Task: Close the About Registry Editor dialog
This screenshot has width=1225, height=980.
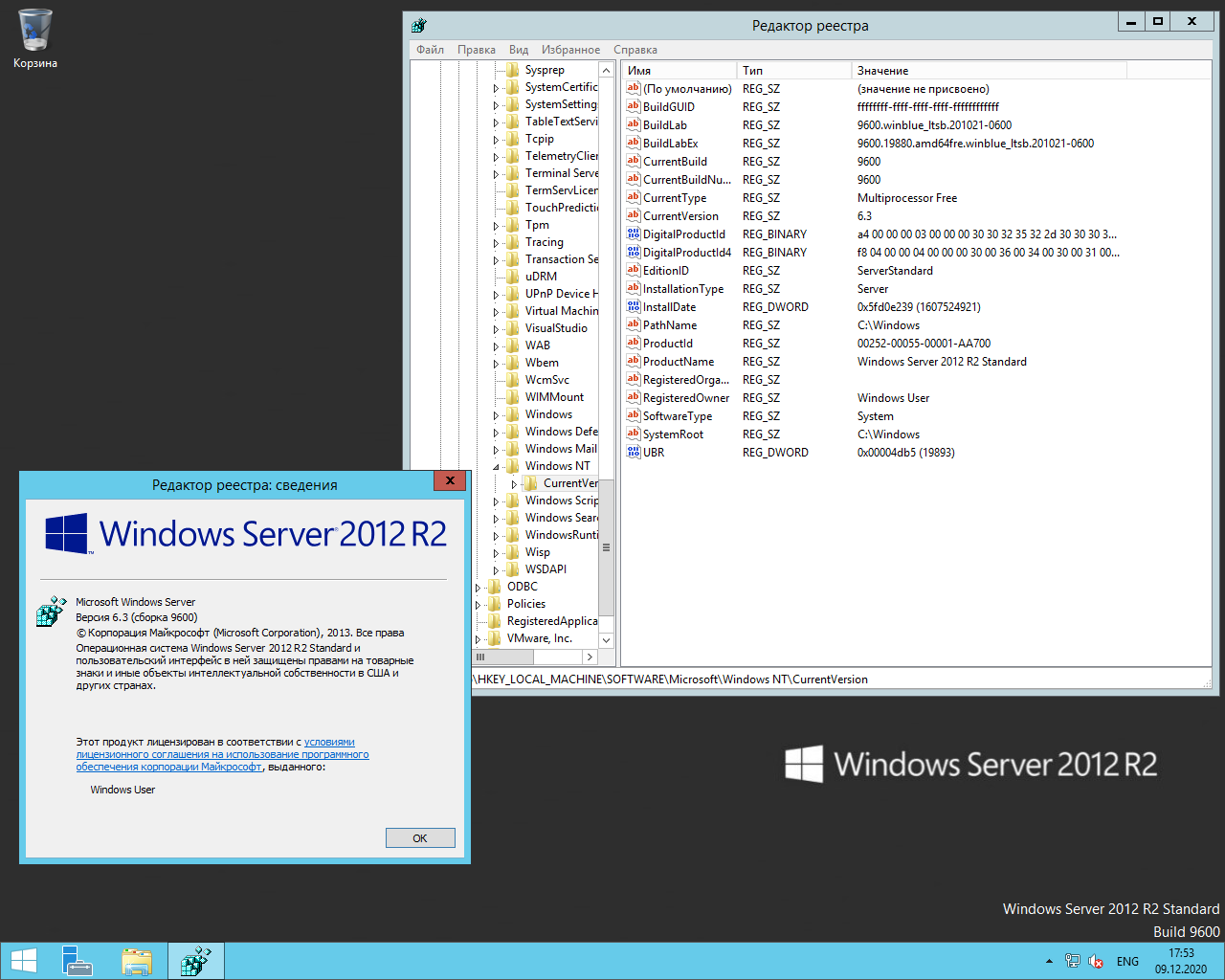Action: click(x=450, y=480)
